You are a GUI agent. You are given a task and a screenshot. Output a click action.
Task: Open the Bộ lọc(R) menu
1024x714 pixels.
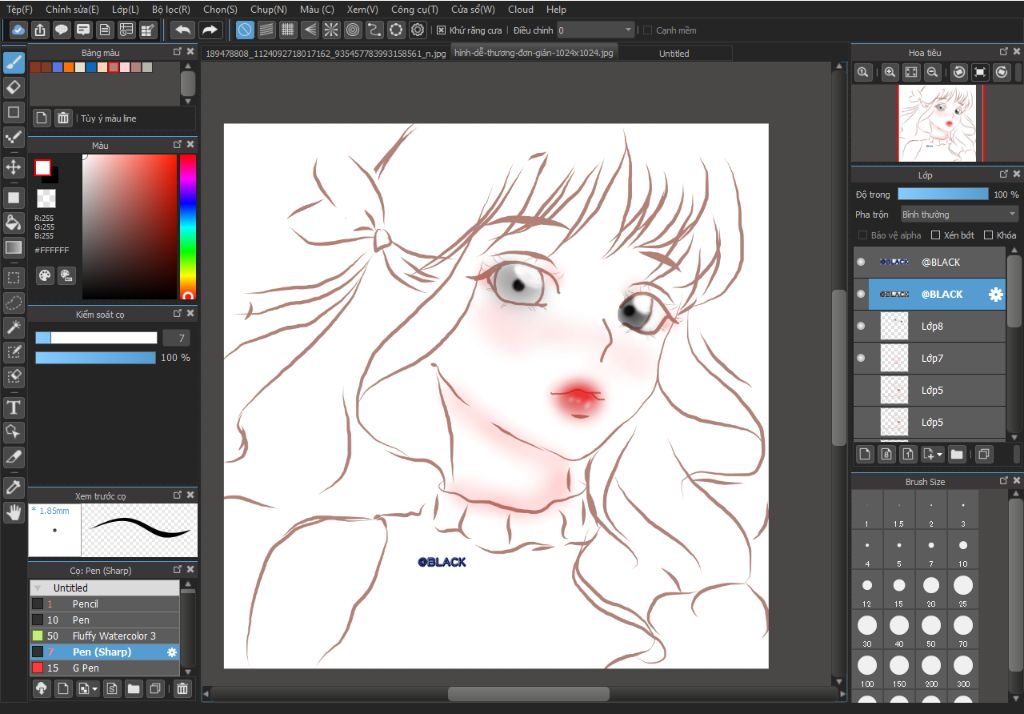pos(171,9)
